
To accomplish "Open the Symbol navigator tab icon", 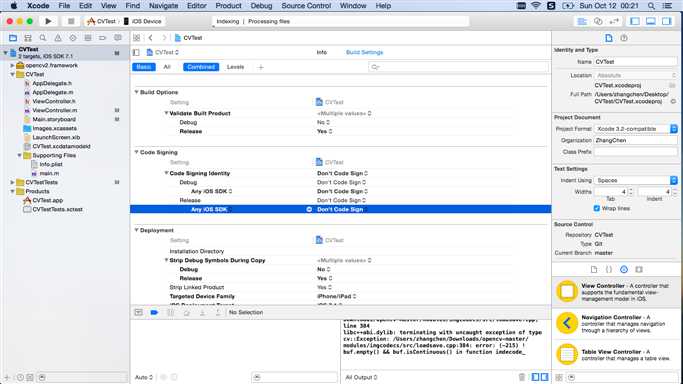I will point(28,38).
